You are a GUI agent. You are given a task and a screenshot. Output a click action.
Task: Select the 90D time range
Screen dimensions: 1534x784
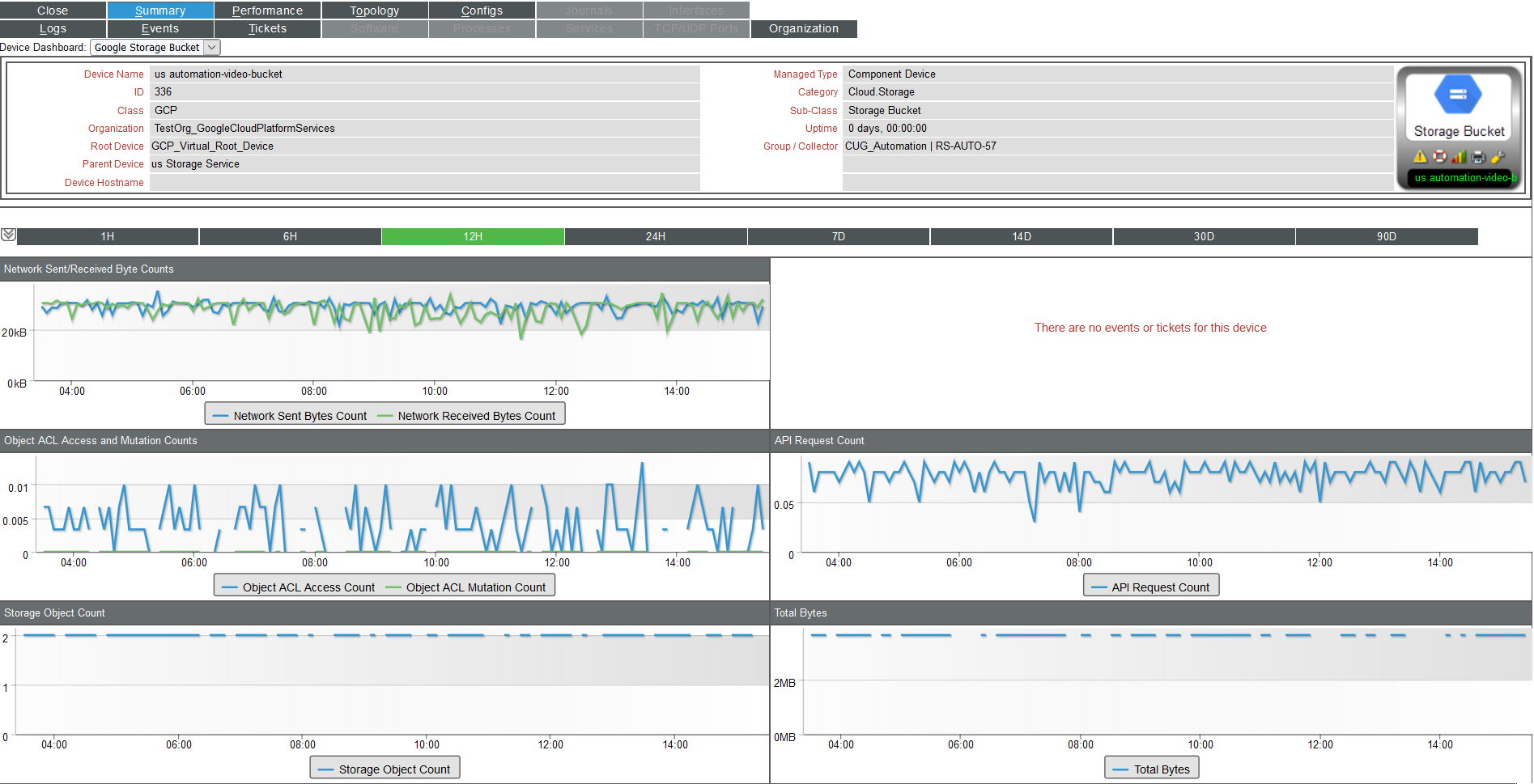1387,235
